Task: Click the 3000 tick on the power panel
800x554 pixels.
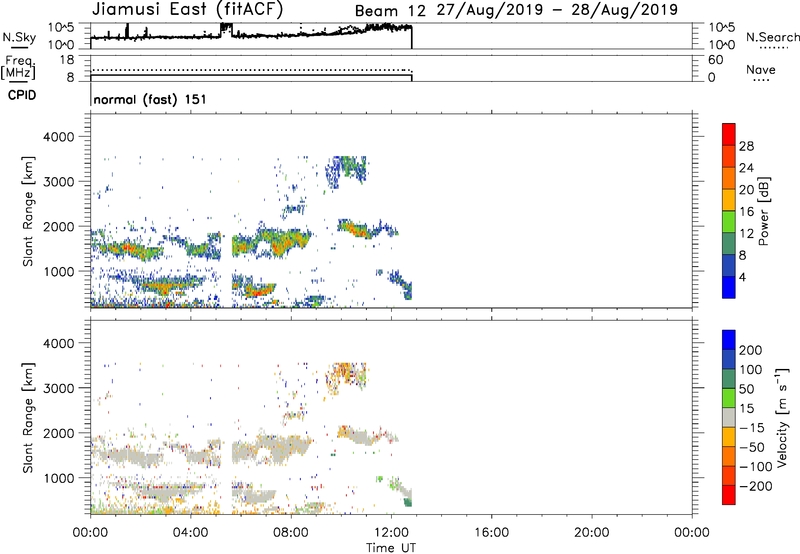Action: coord(58,182)
